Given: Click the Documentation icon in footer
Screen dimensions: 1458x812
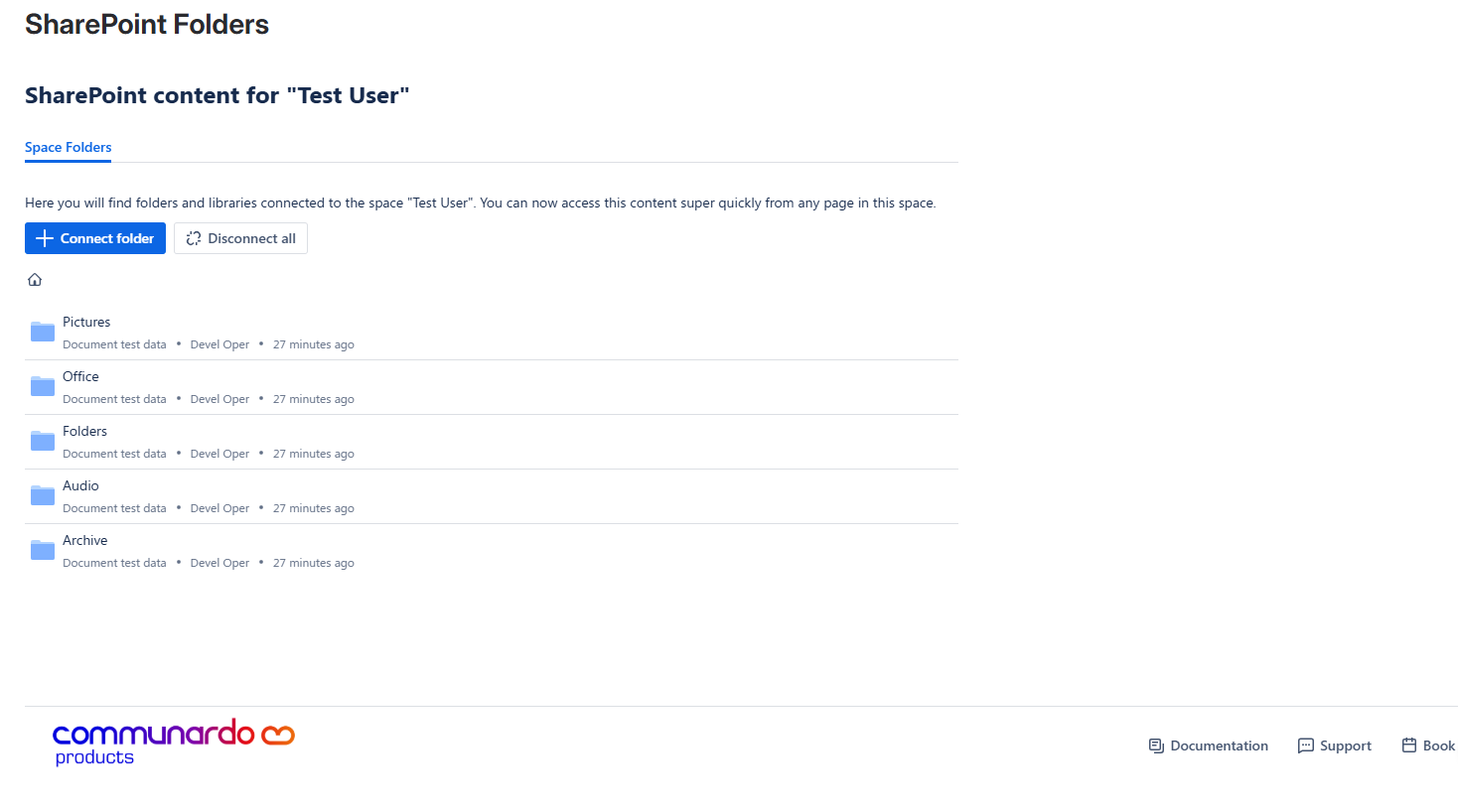Looking at the screenshot, I should [x=1156, y=745].
